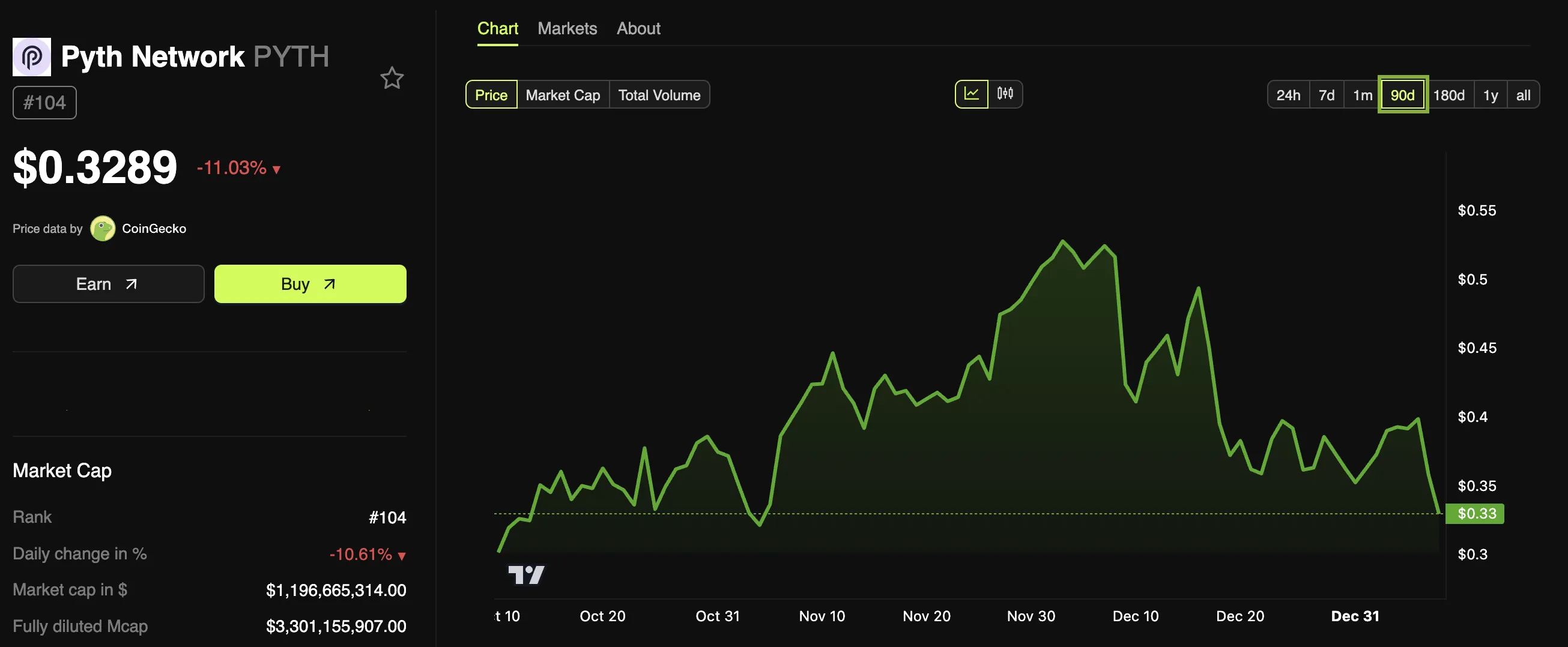Click the $0.5 axis label

coord(1473,280)
